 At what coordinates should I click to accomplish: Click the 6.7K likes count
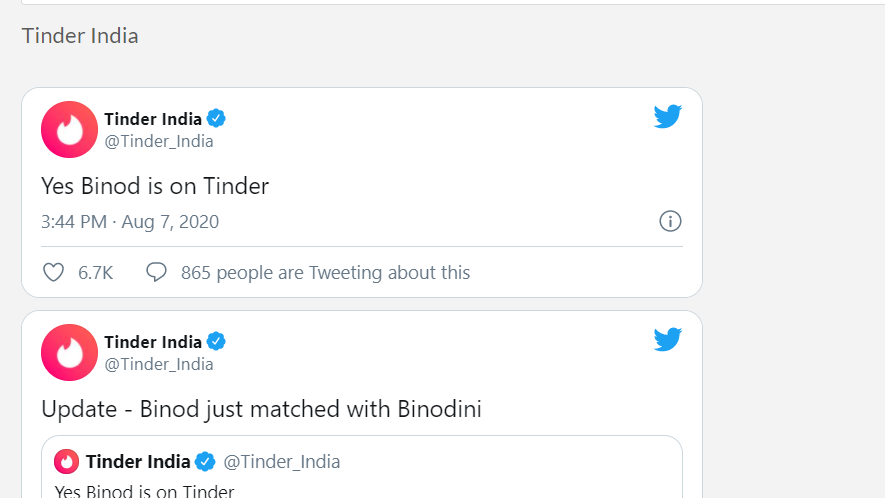(96, 272)
